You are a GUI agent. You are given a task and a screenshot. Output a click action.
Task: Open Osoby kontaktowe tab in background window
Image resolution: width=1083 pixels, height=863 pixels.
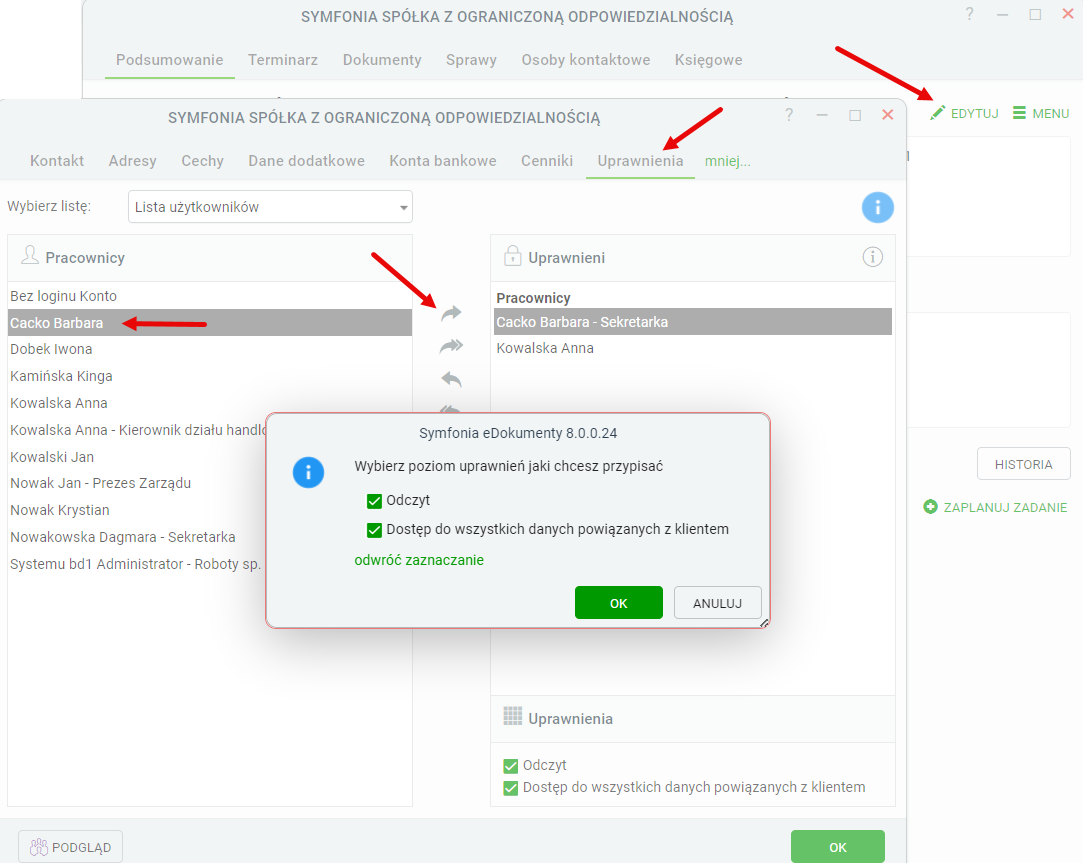(x=586, y=60)
